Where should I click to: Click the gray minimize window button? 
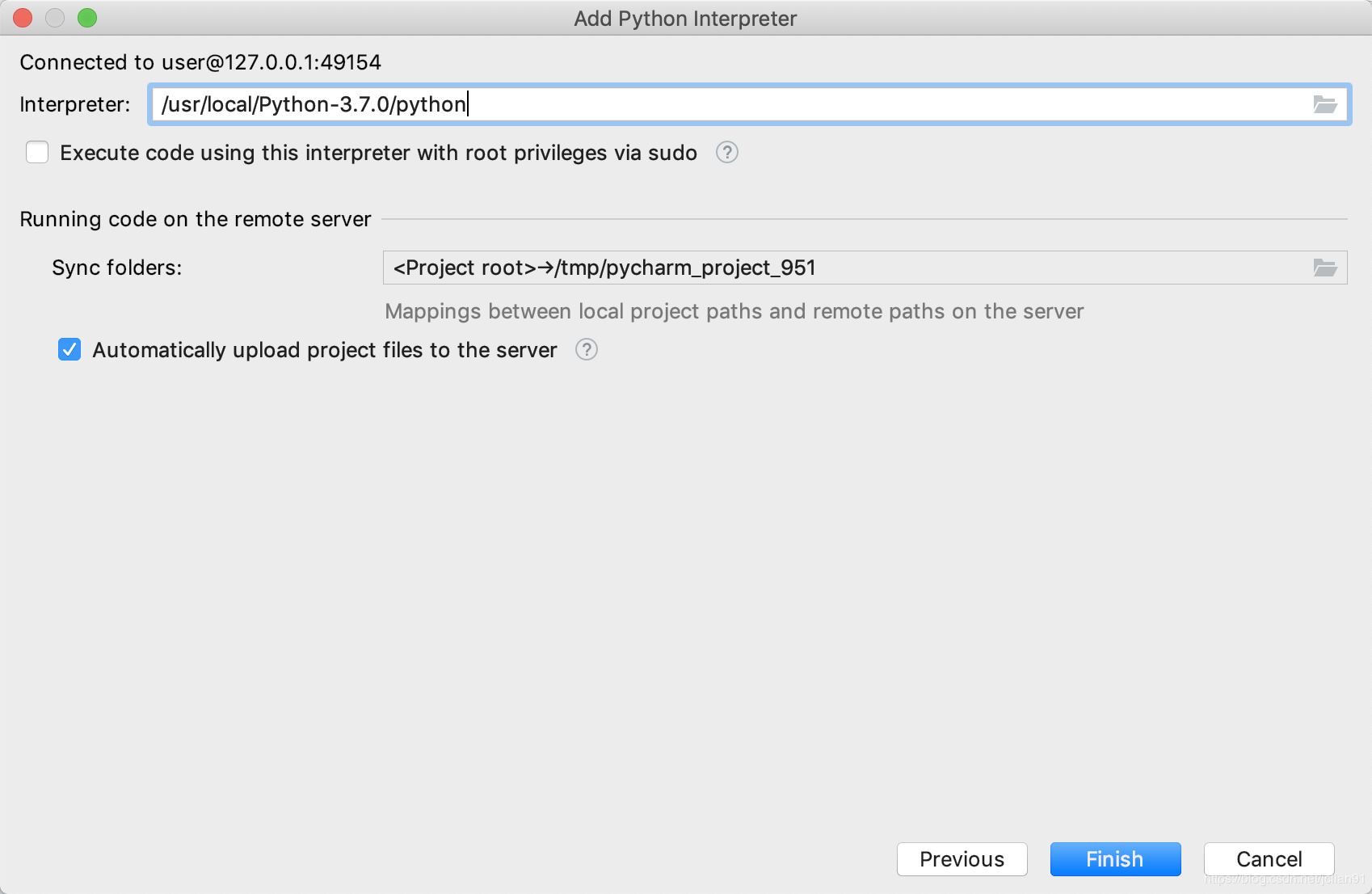pyautogui.click(x=55, y=18)
